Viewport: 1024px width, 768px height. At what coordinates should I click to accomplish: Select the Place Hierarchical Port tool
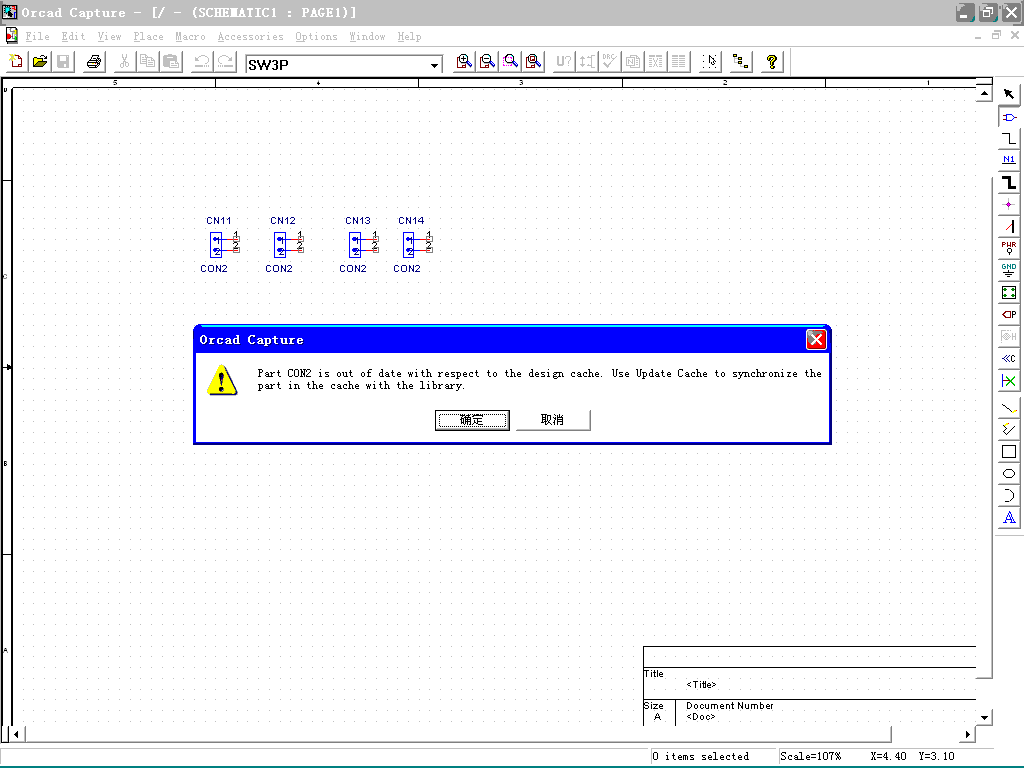1009,315
